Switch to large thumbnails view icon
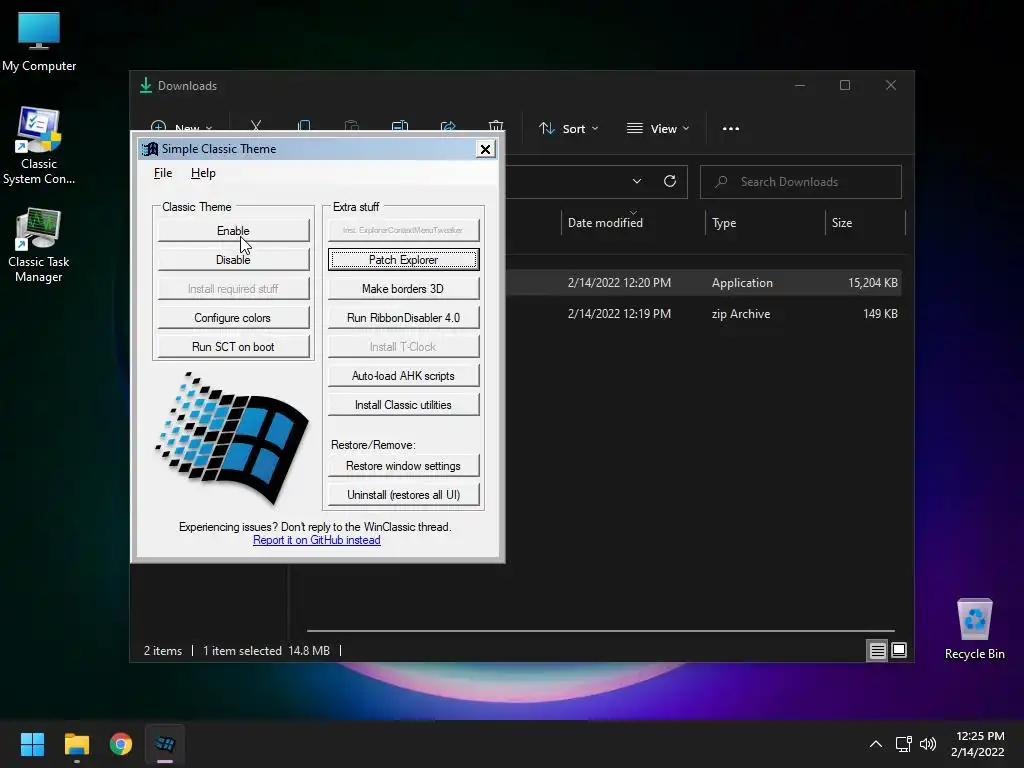Screen dimensions: 1024x768 (899, 650)
